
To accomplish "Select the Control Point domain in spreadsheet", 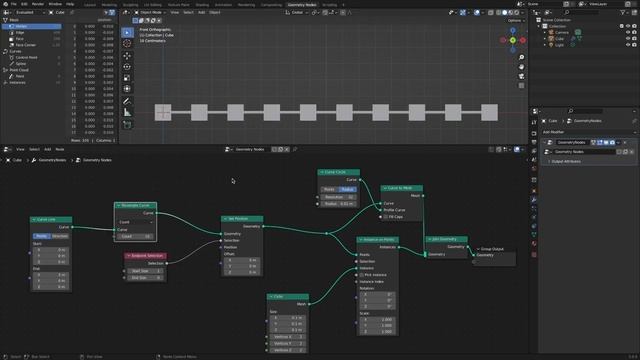I will 32,58.
